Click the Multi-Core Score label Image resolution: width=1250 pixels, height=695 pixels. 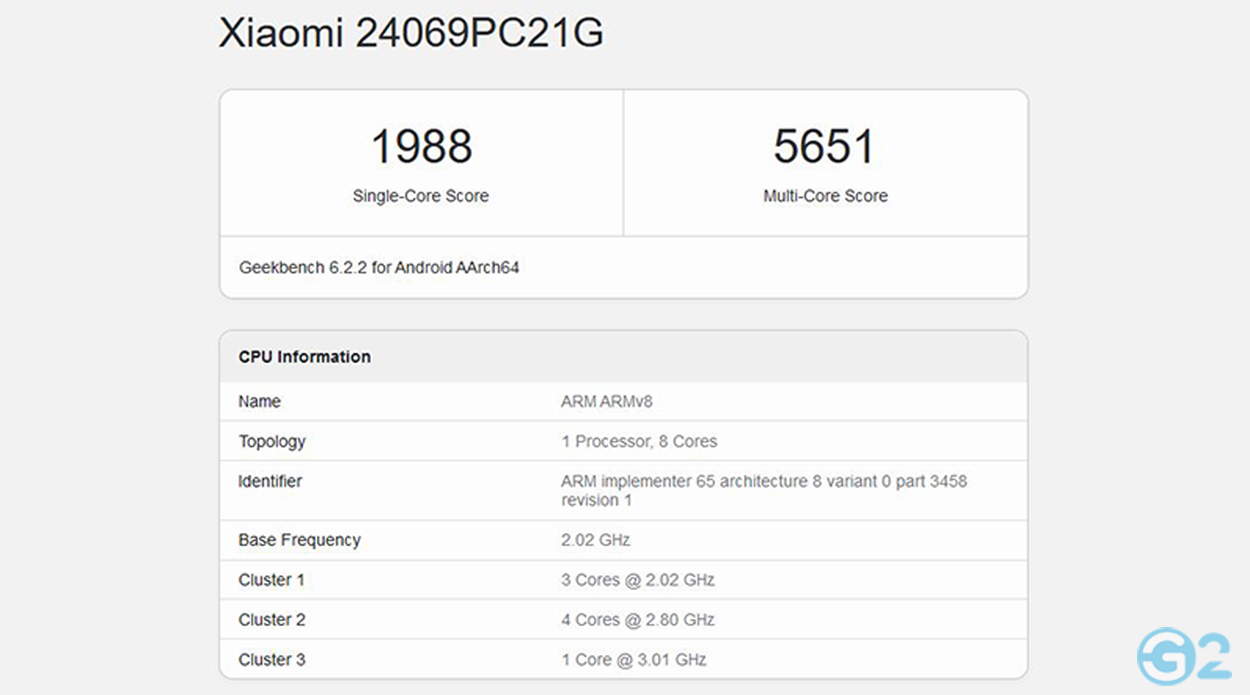(825, 196)
